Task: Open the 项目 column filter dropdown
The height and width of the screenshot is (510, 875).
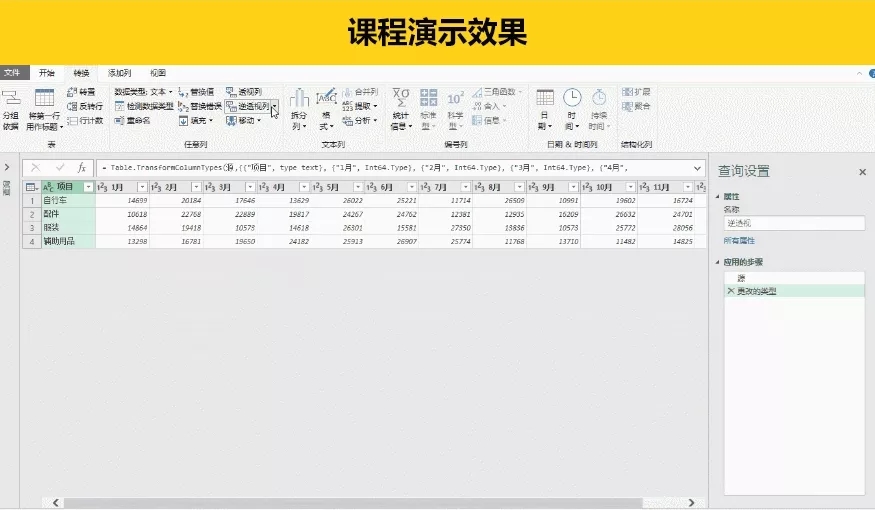Action: pos(88,187)
